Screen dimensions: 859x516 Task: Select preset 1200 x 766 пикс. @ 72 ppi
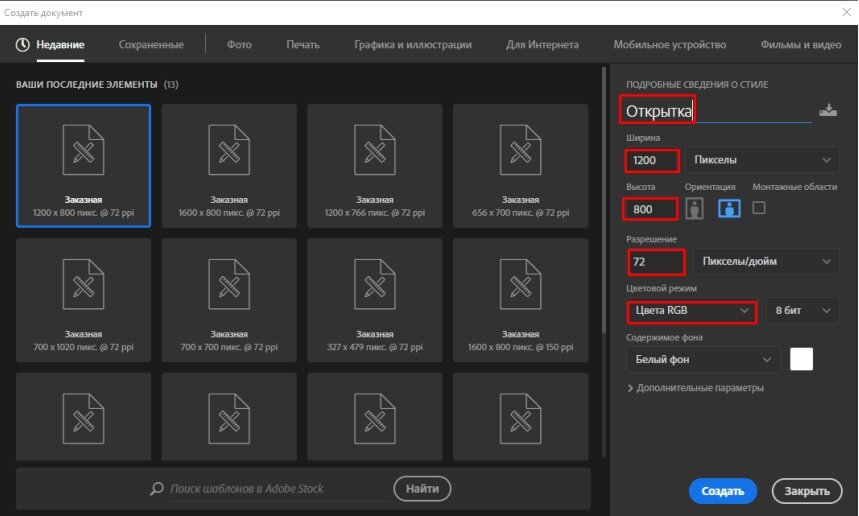click(375, 165)
